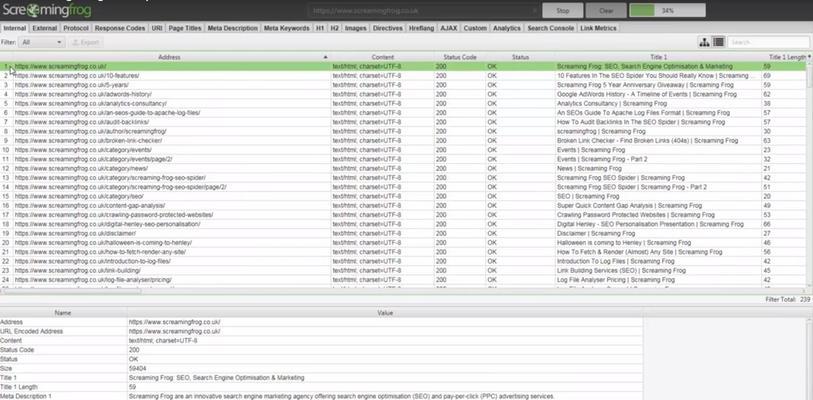Click the Search box above the table
The width and height of the screenshot is (813, 400).
pos(768,43)
